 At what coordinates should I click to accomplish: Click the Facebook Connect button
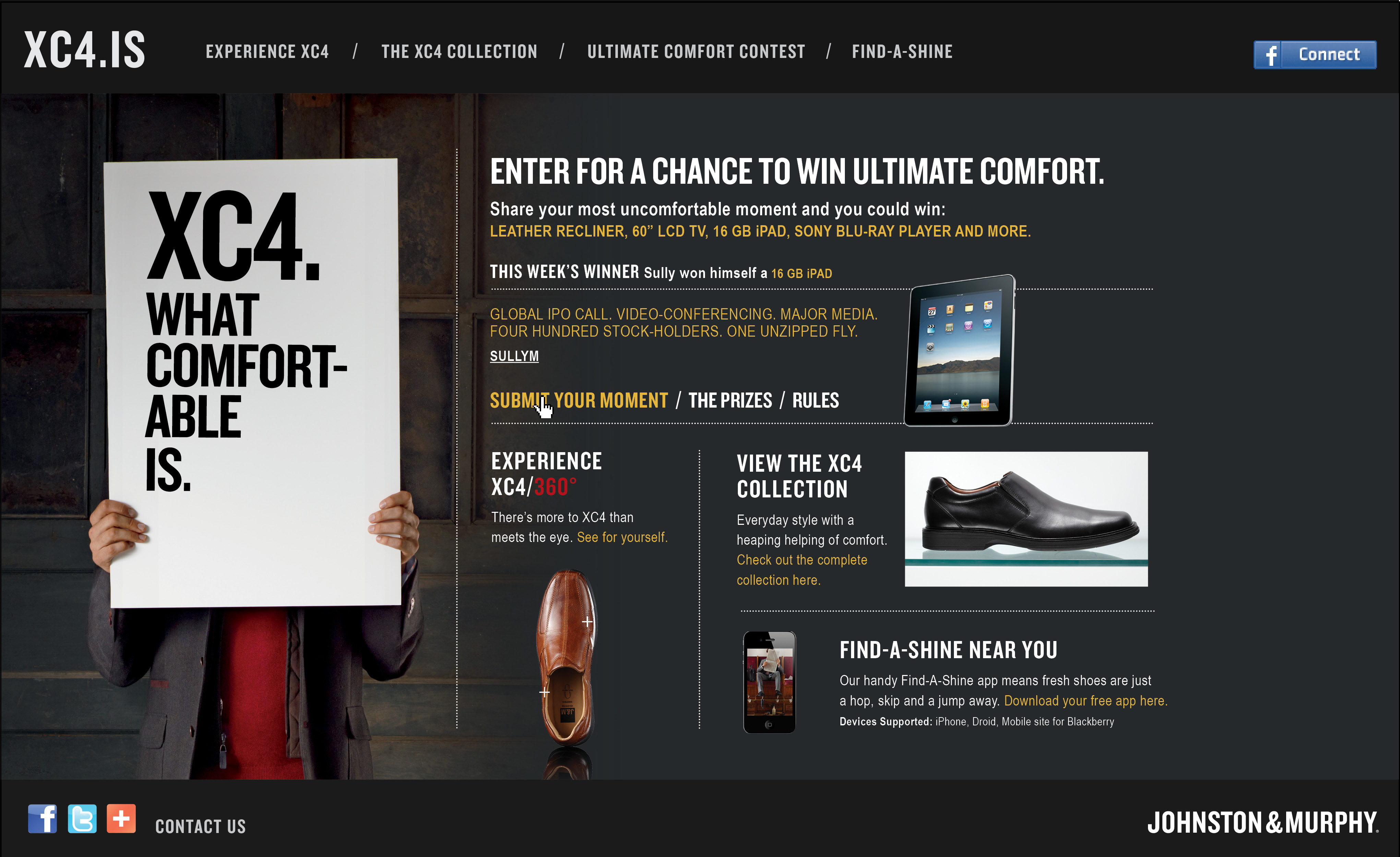[x=1315, y=55]
